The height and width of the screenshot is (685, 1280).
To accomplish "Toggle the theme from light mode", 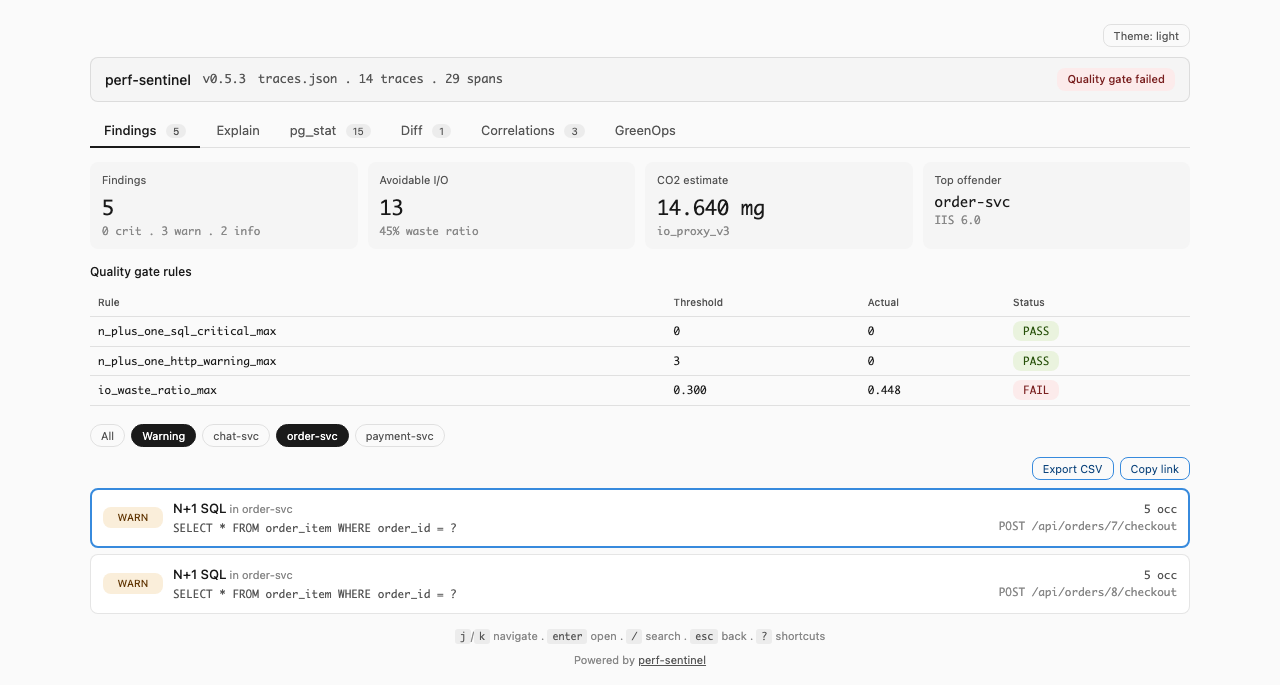I will point(1146,35).
